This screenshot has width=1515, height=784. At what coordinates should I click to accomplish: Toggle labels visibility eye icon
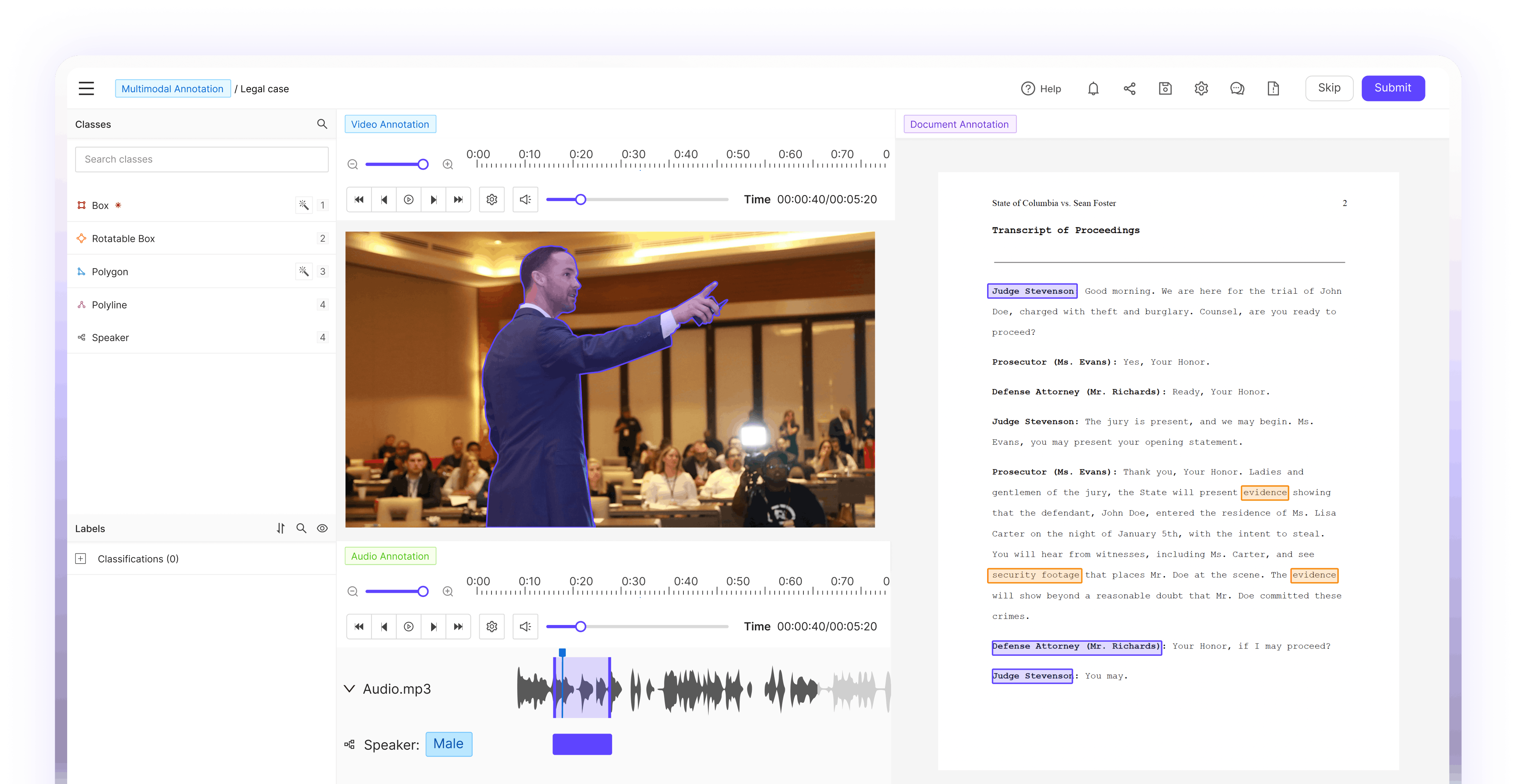tap(322, 528)
